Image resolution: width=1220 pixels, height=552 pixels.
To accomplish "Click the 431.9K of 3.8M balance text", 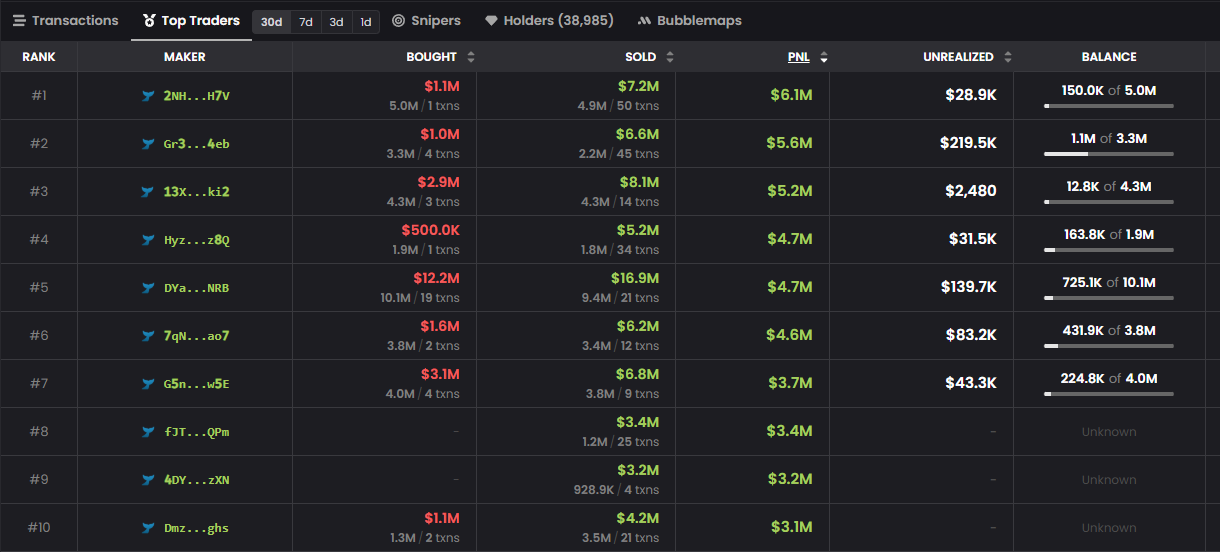I will [1109, 330].
